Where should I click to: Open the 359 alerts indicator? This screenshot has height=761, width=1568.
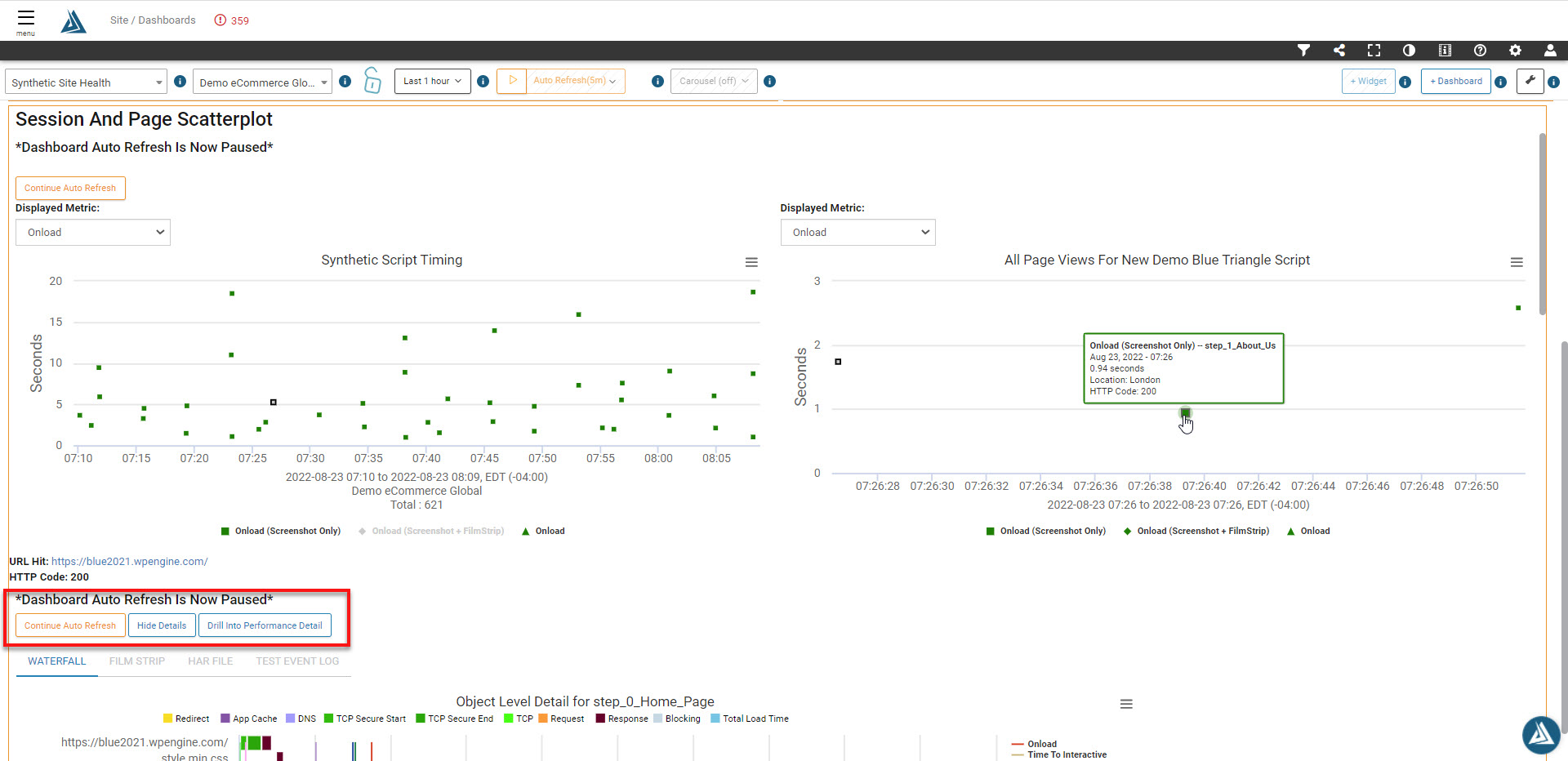click(232, 20)
